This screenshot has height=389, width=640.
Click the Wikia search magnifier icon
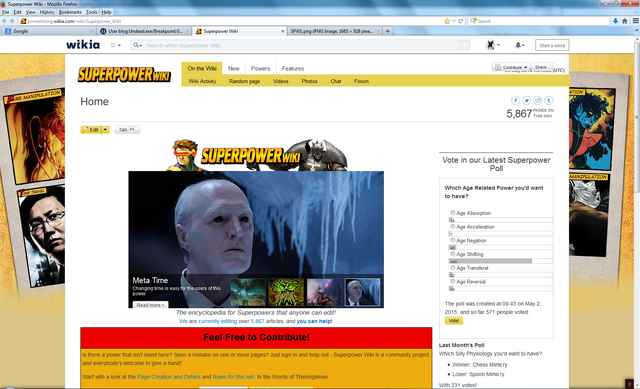[136, 45]
